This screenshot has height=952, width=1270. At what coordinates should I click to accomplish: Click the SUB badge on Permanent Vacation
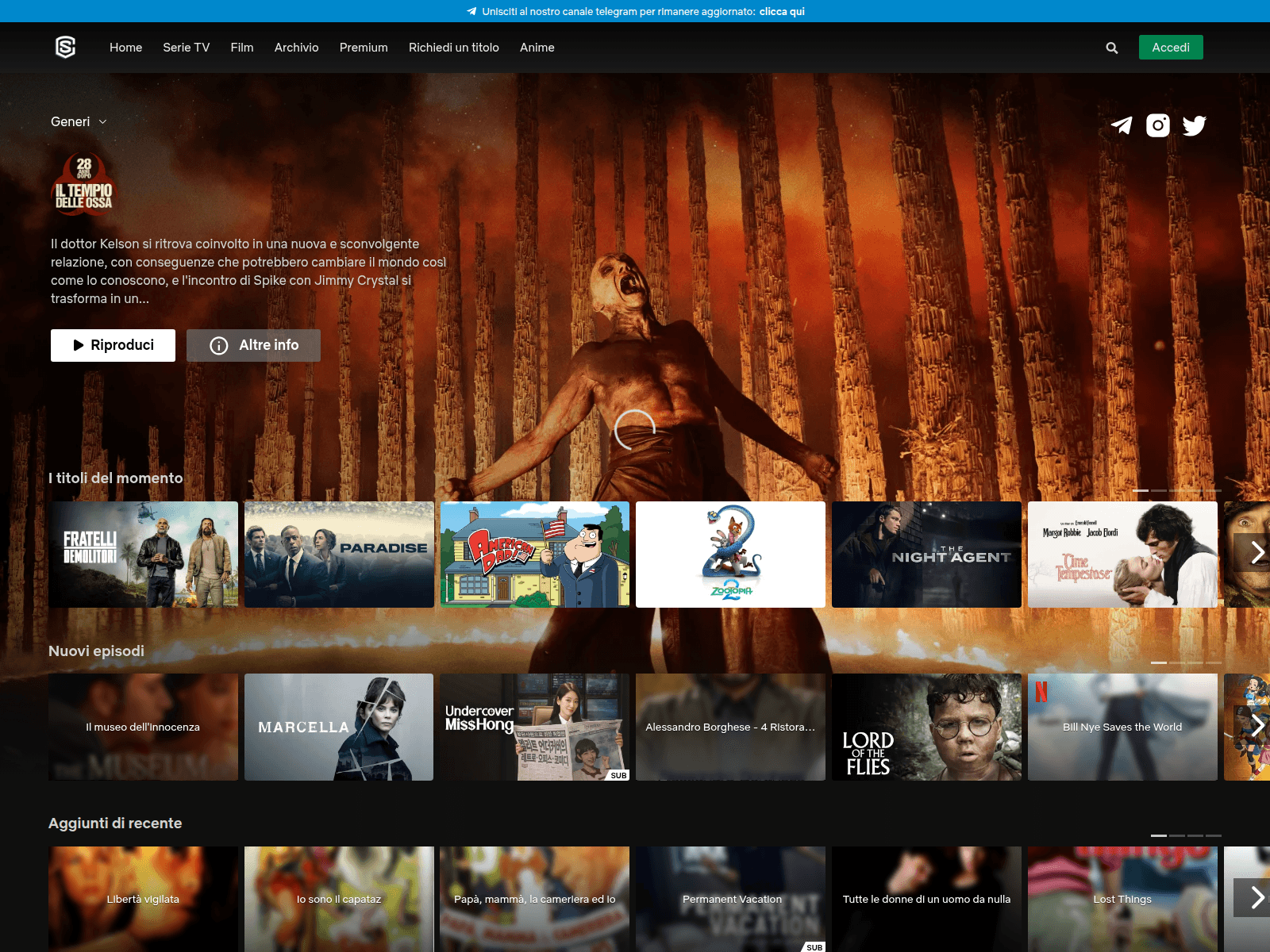click(x=814, y=946)
